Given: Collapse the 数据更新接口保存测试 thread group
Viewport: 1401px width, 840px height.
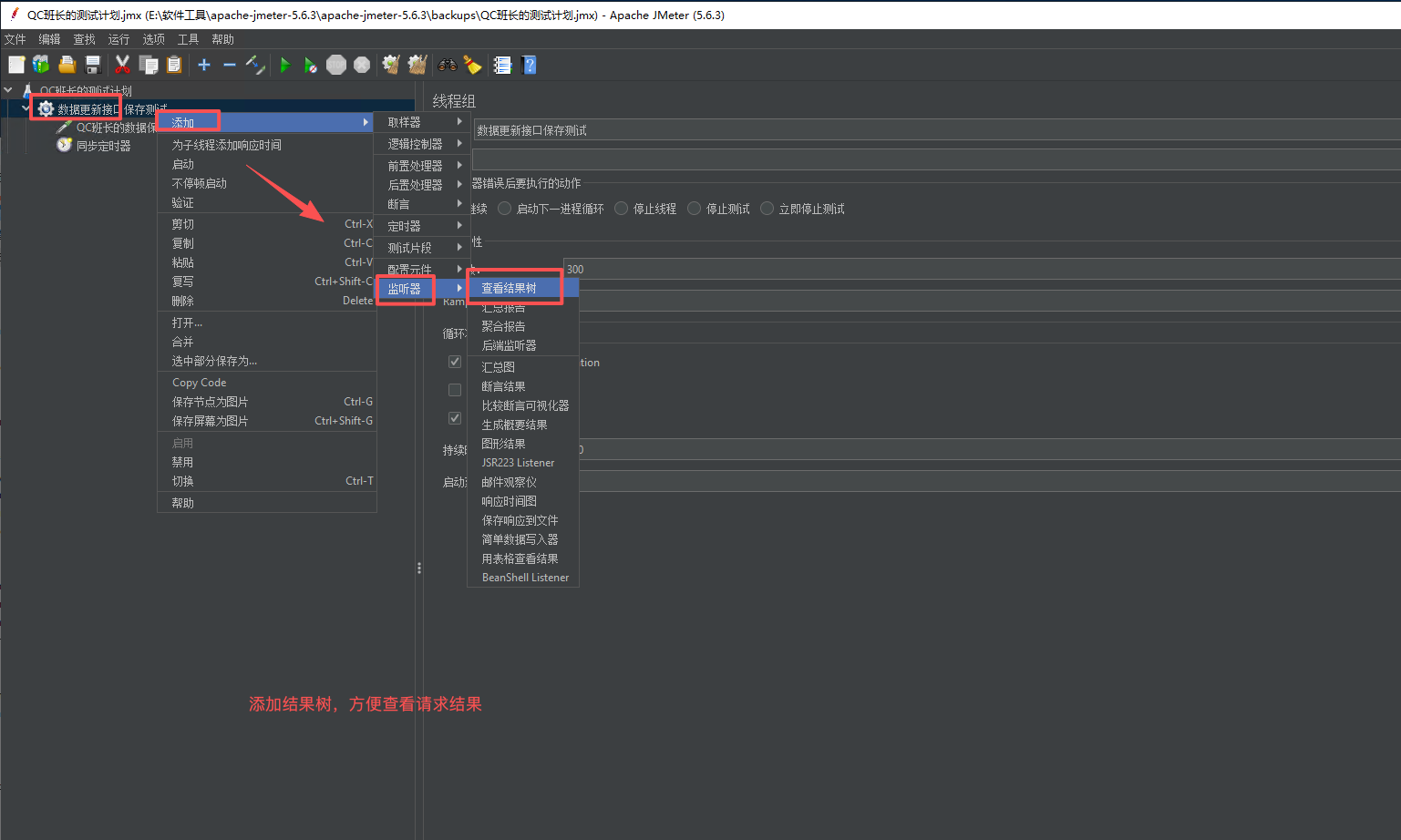Looking at the screenshot, I should tap(26, 108).
